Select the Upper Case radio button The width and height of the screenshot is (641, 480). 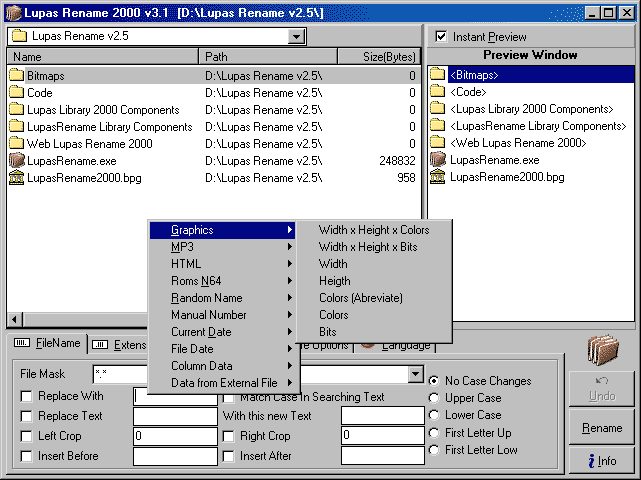[x=434, y=398]
